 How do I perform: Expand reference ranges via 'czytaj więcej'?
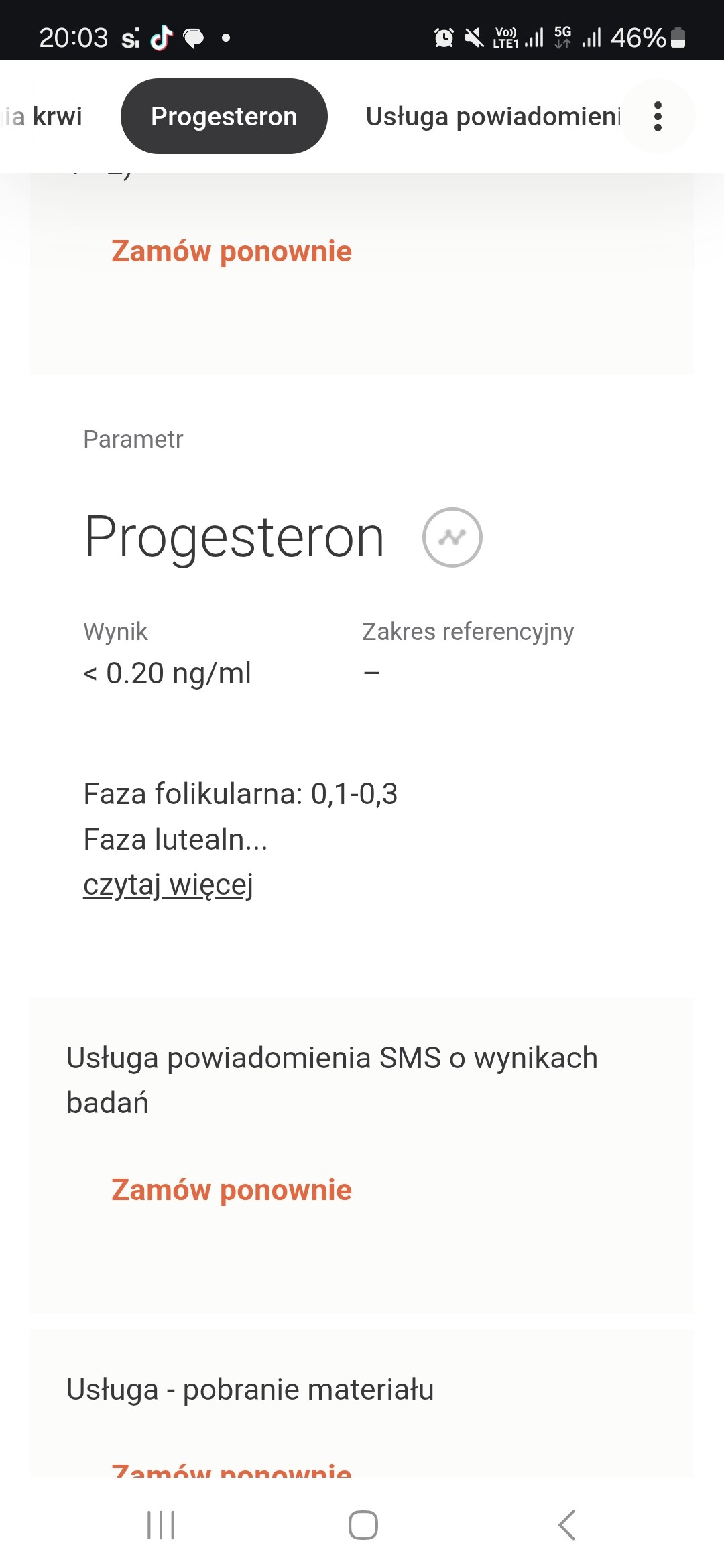(168, 885)
